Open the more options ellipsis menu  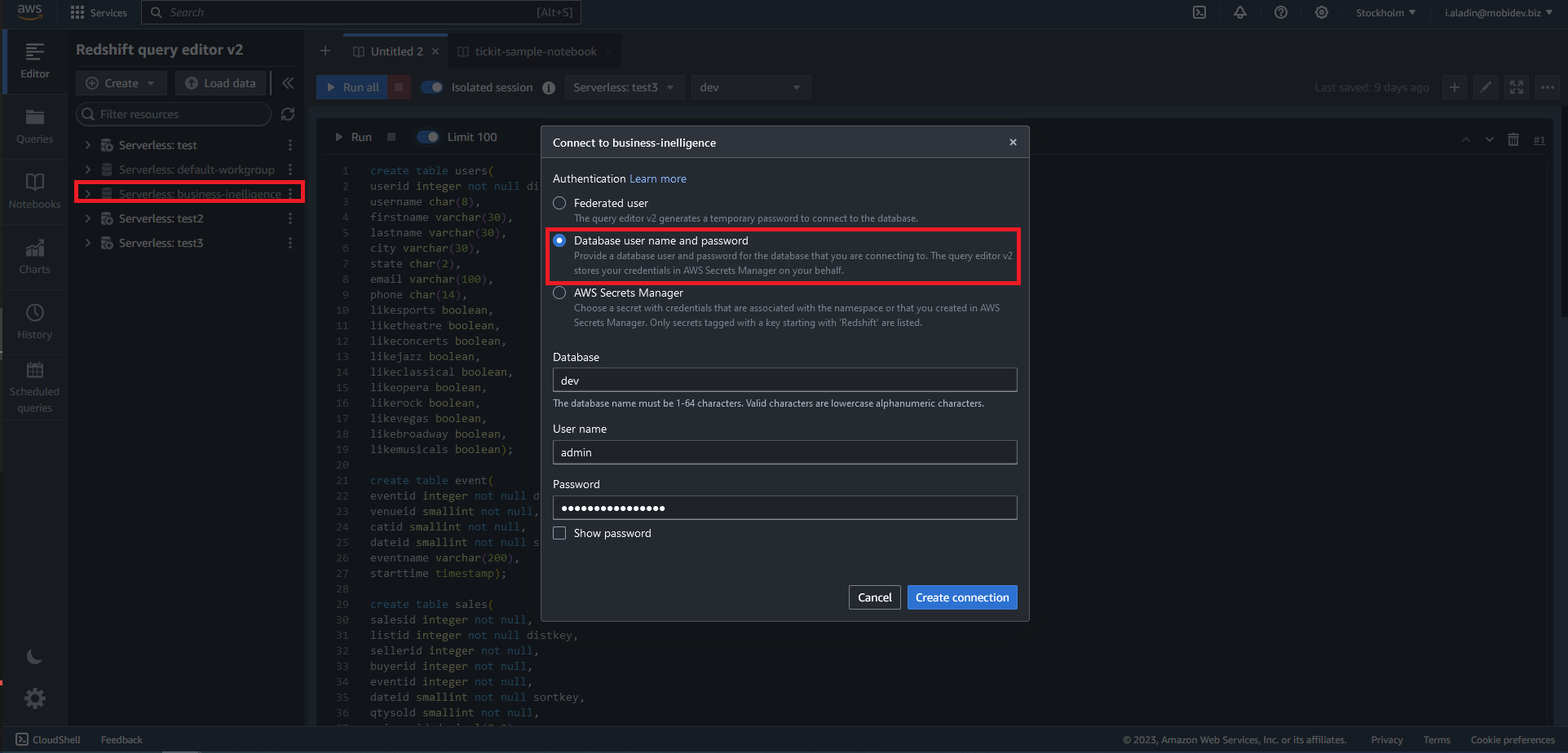[1548, 87]
